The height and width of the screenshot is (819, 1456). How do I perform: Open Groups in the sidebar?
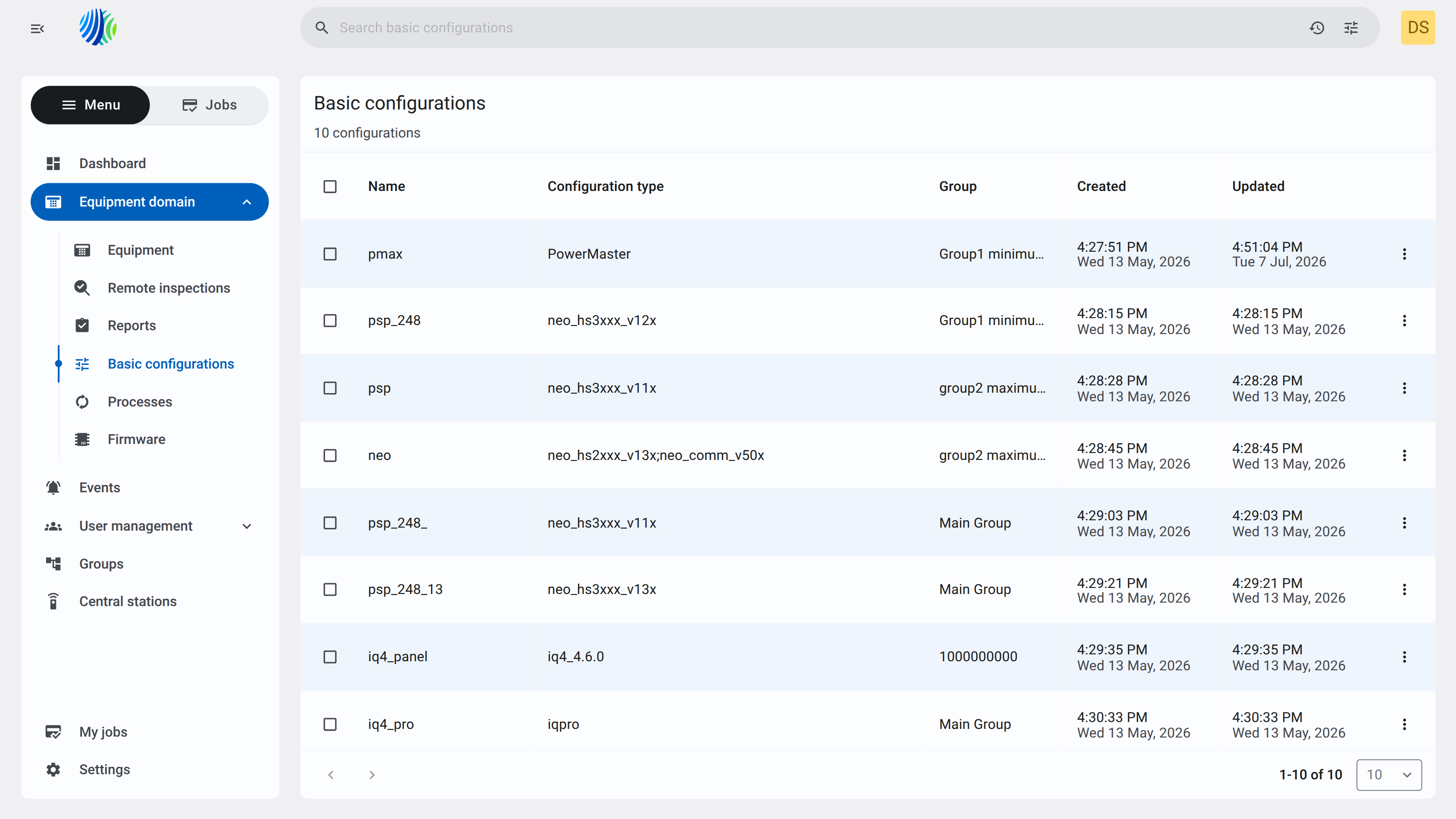click(101, 564)
